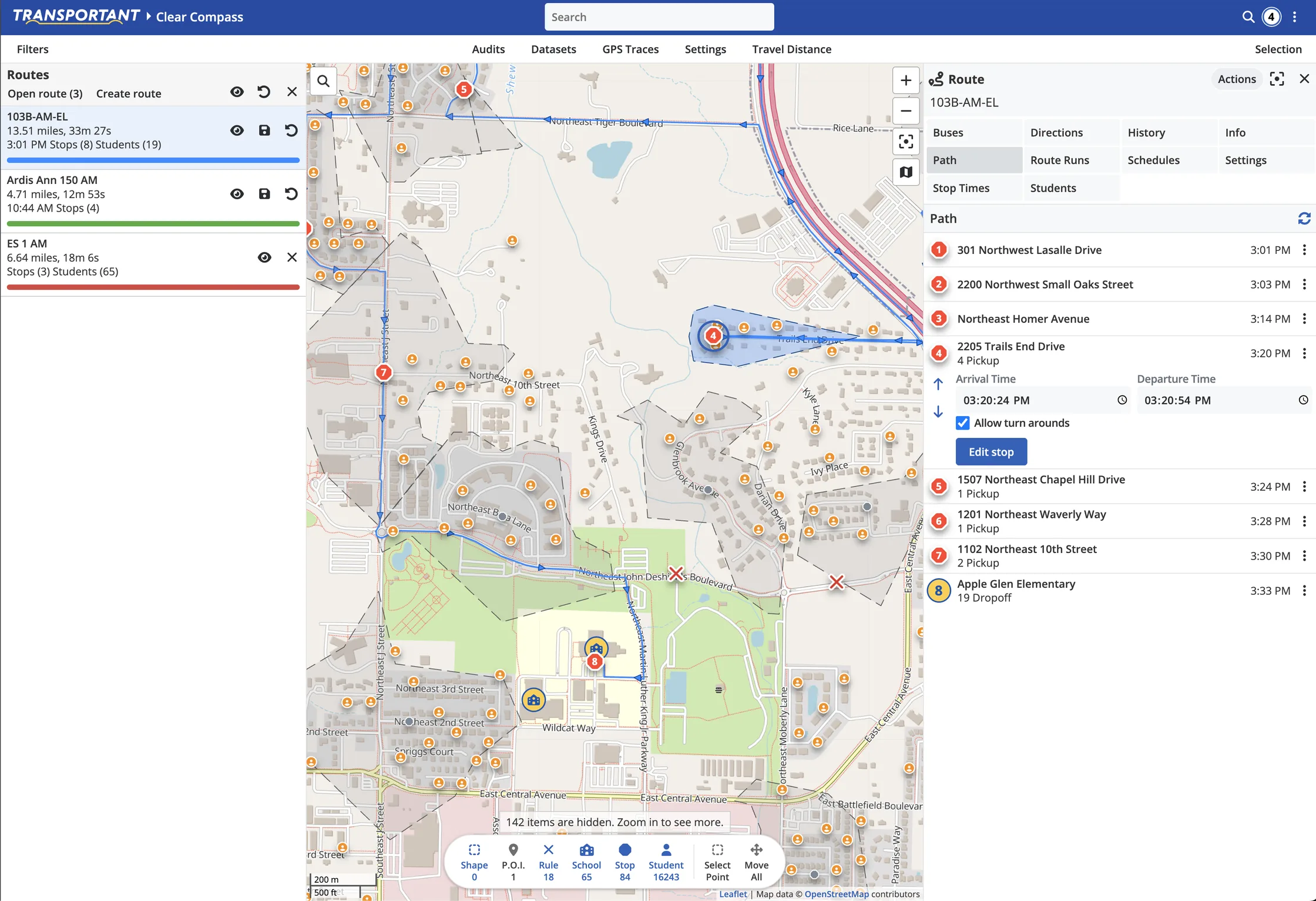Open the top bar kebab menu

pos(1294,17)
